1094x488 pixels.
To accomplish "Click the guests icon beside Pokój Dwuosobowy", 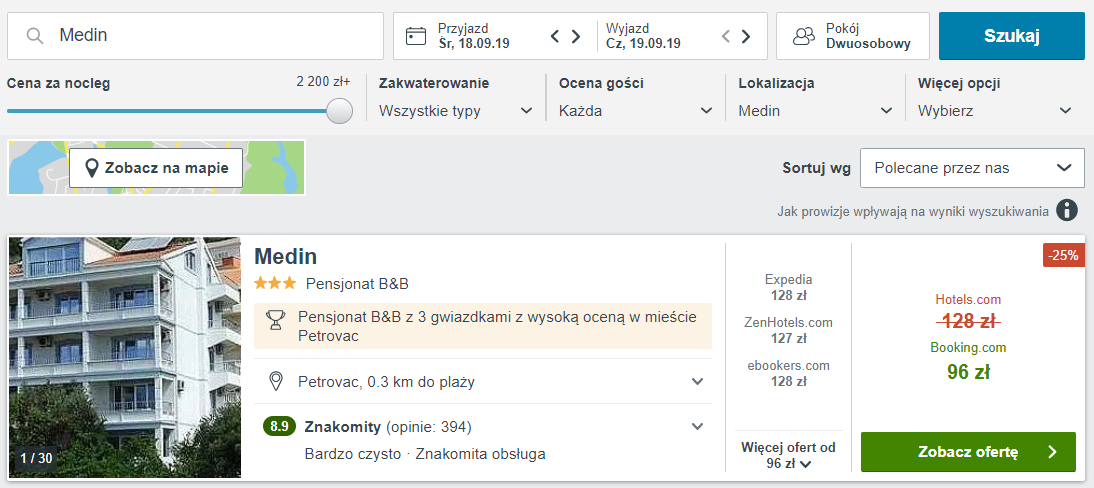I will tap(804, 36).
